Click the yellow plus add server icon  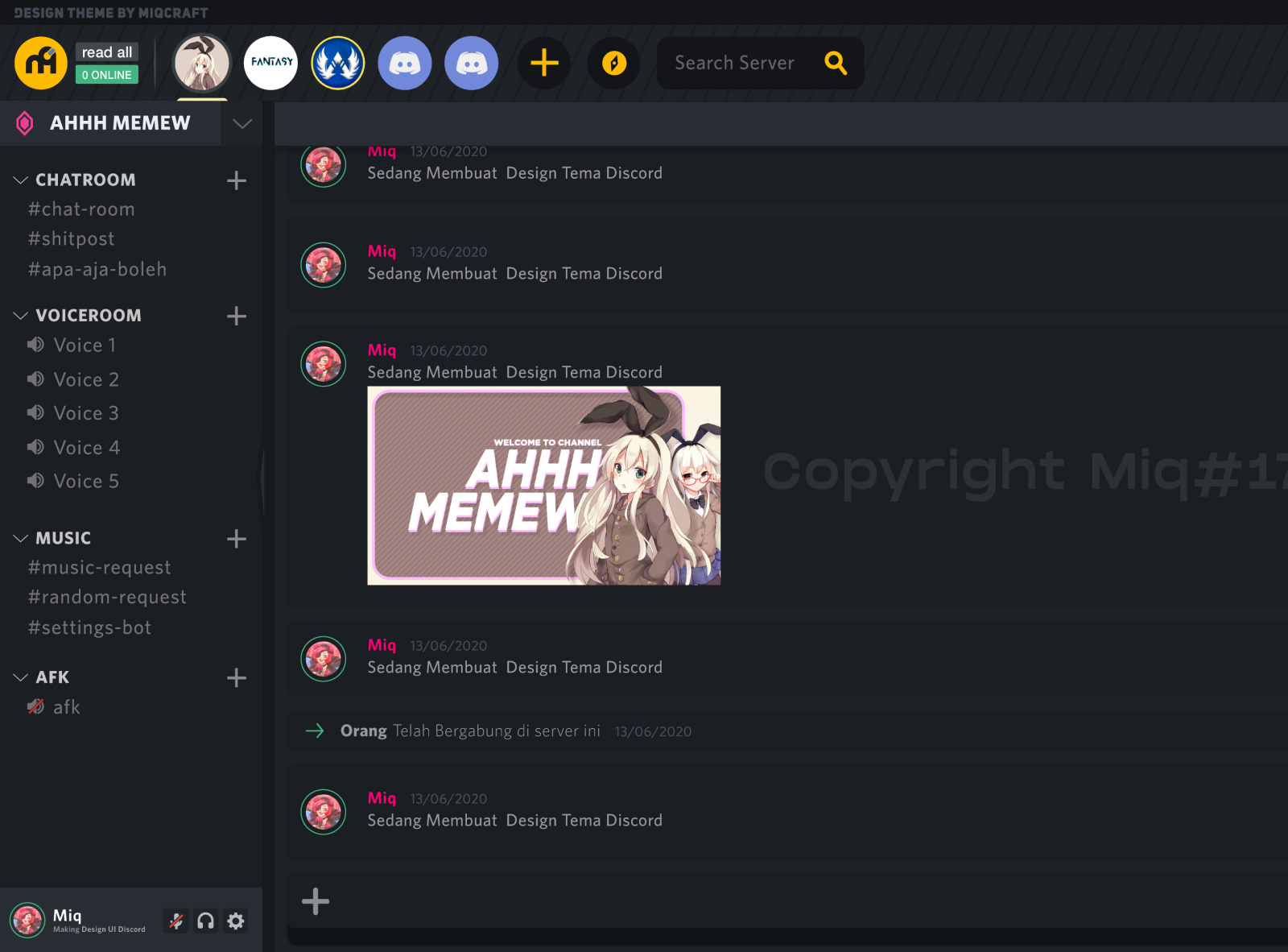coord(544,63)
